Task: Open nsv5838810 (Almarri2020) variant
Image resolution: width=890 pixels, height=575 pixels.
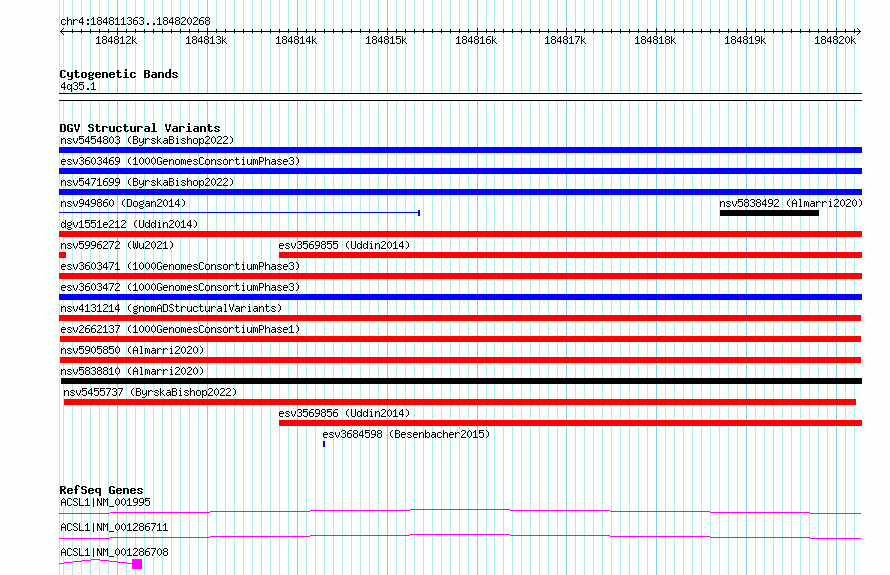Action: coord(132,371)
